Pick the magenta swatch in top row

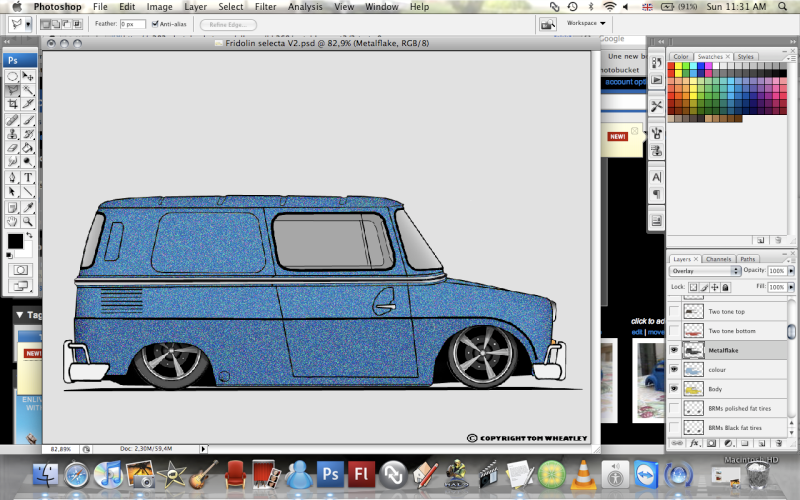[709, 66]
